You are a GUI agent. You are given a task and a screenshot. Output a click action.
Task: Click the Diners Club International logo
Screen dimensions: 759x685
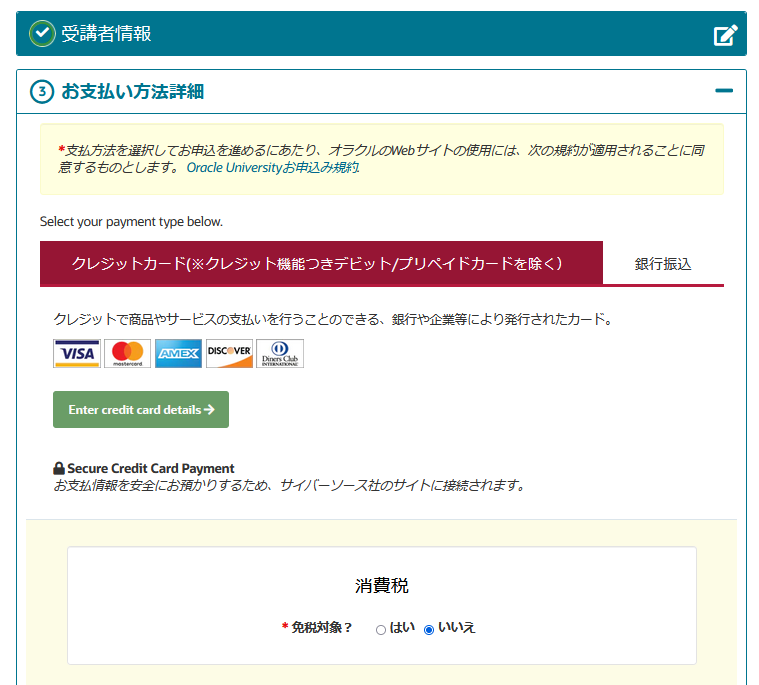(x=280, y=354)
